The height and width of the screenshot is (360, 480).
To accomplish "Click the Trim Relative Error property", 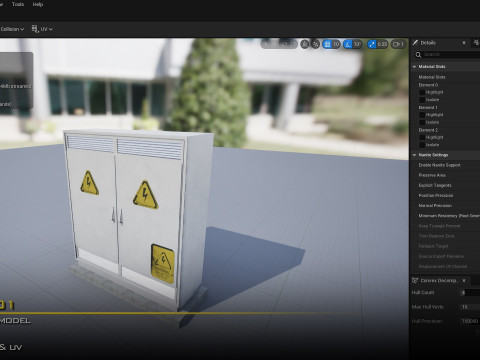I will pos(436,236).
